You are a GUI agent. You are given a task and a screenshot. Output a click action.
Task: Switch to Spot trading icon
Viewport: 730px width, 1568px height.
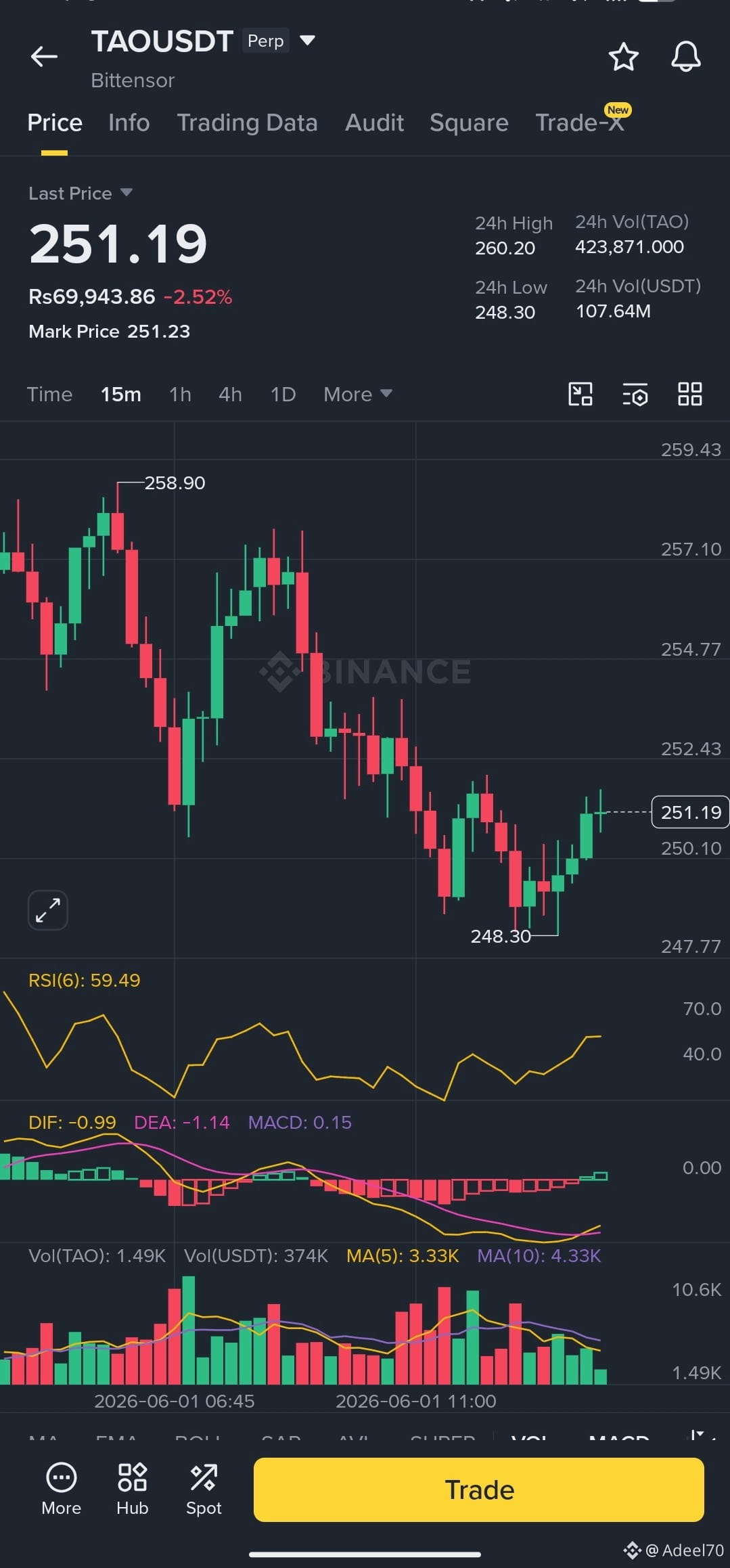(204, 1489)
